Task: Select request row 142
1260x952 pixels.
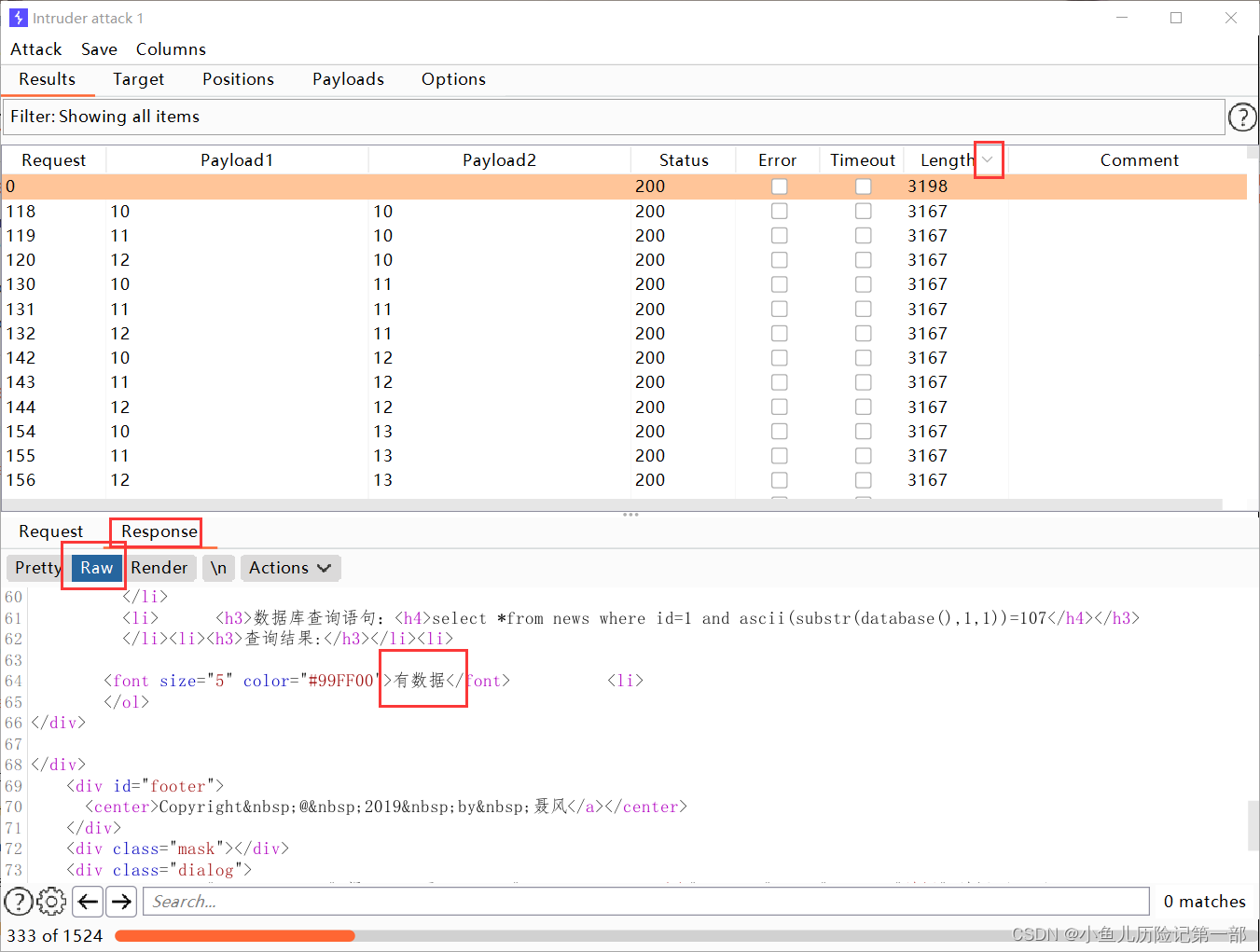Action: 624,358
